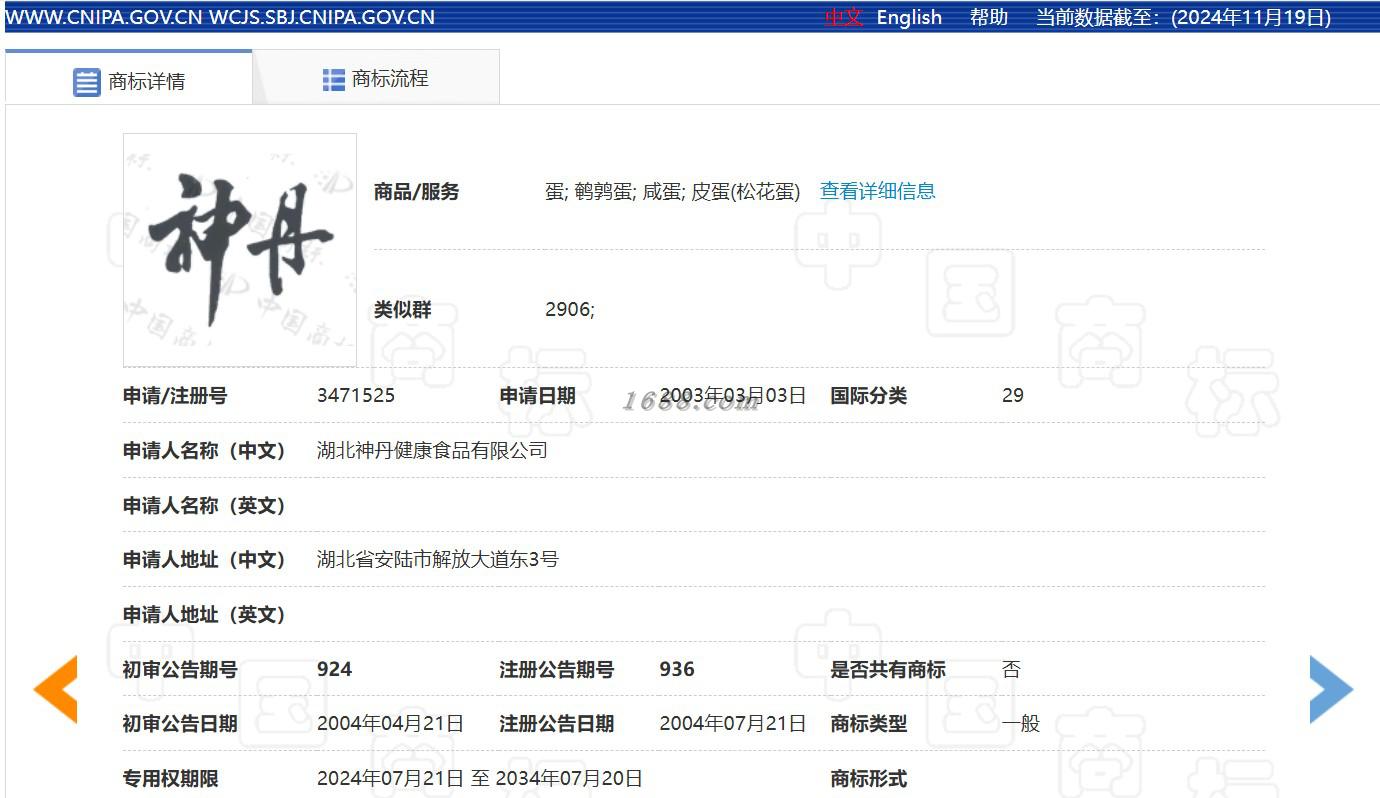Viewport: 1380px width, 798px height.
Task: Open the 帮助 help link
Action: coord(989,17)
